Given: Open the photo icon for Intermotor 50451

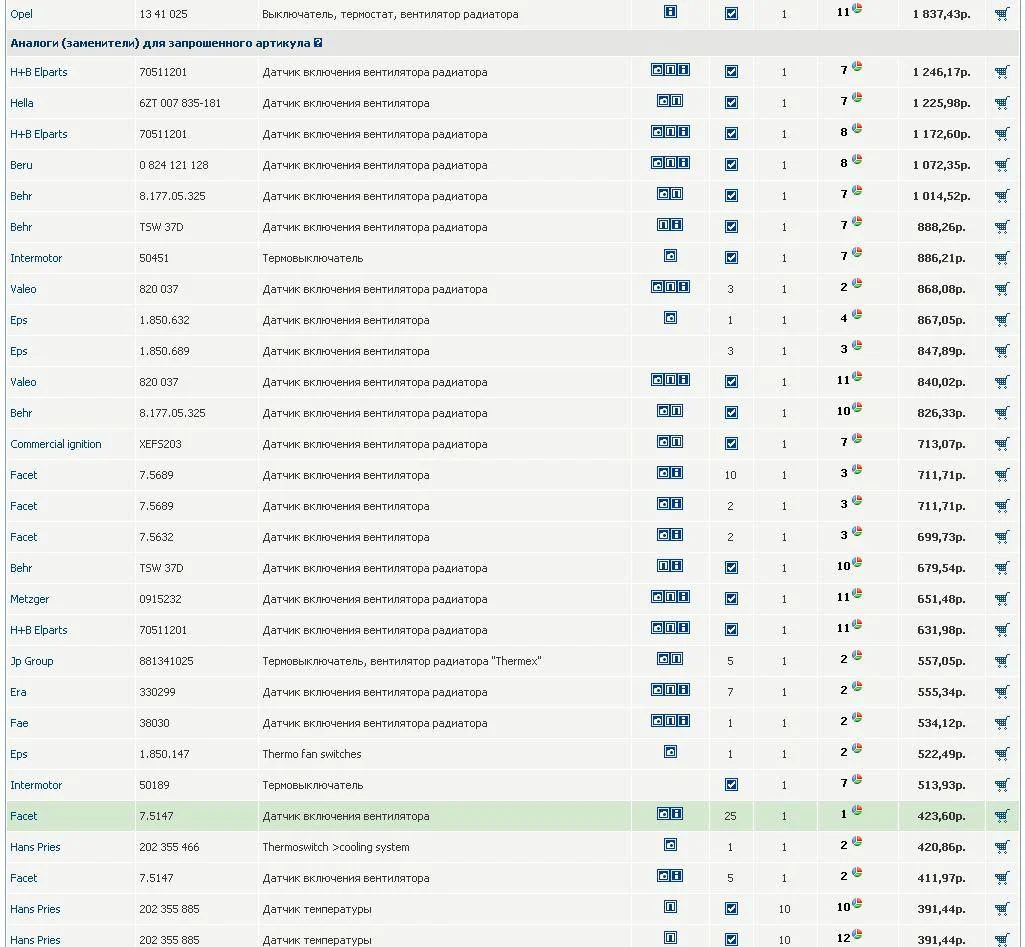Looking at the screenshot, I should coord(670,256).
